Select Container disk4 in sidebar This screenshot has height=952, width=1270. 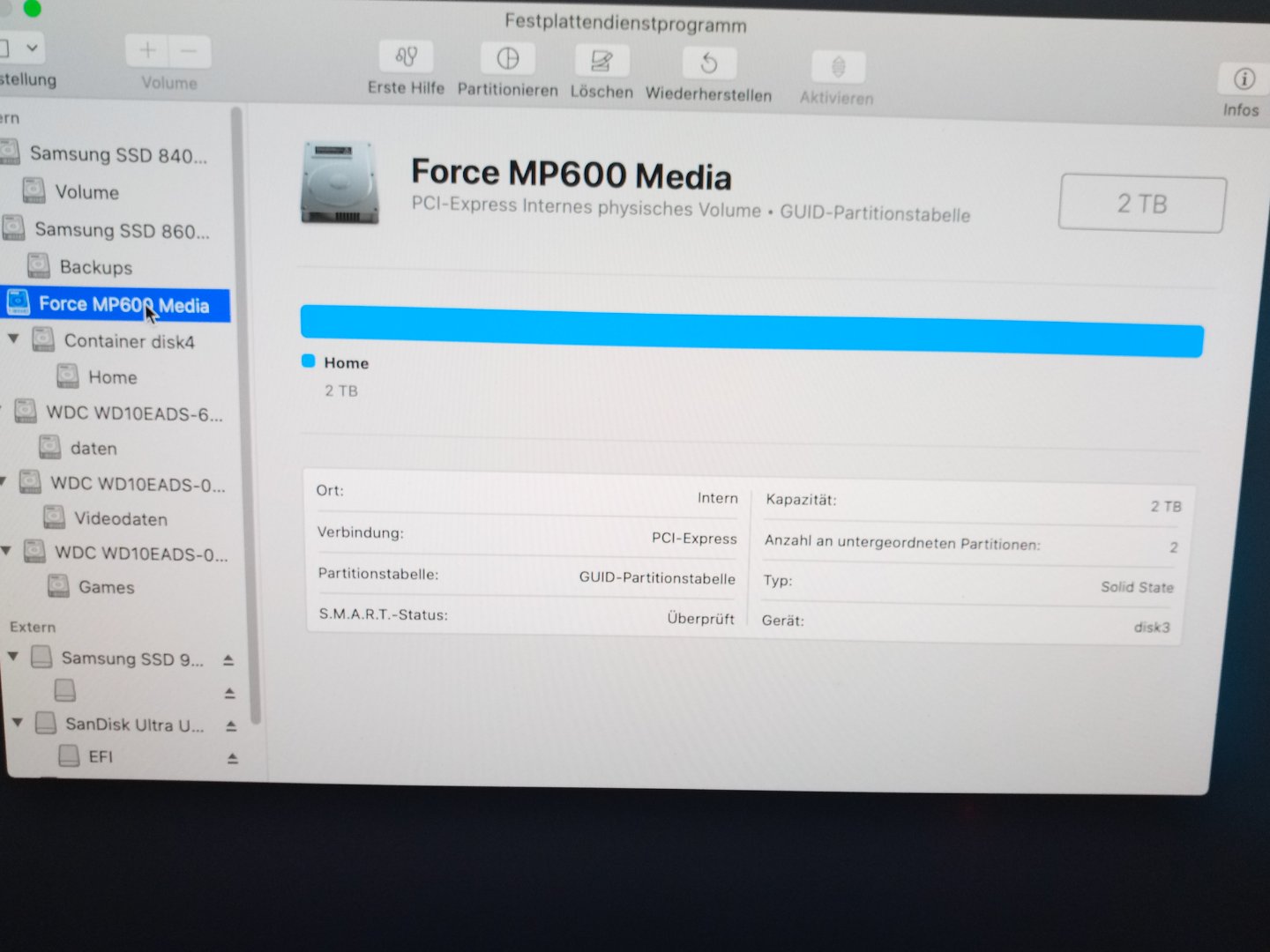point(129,341)
